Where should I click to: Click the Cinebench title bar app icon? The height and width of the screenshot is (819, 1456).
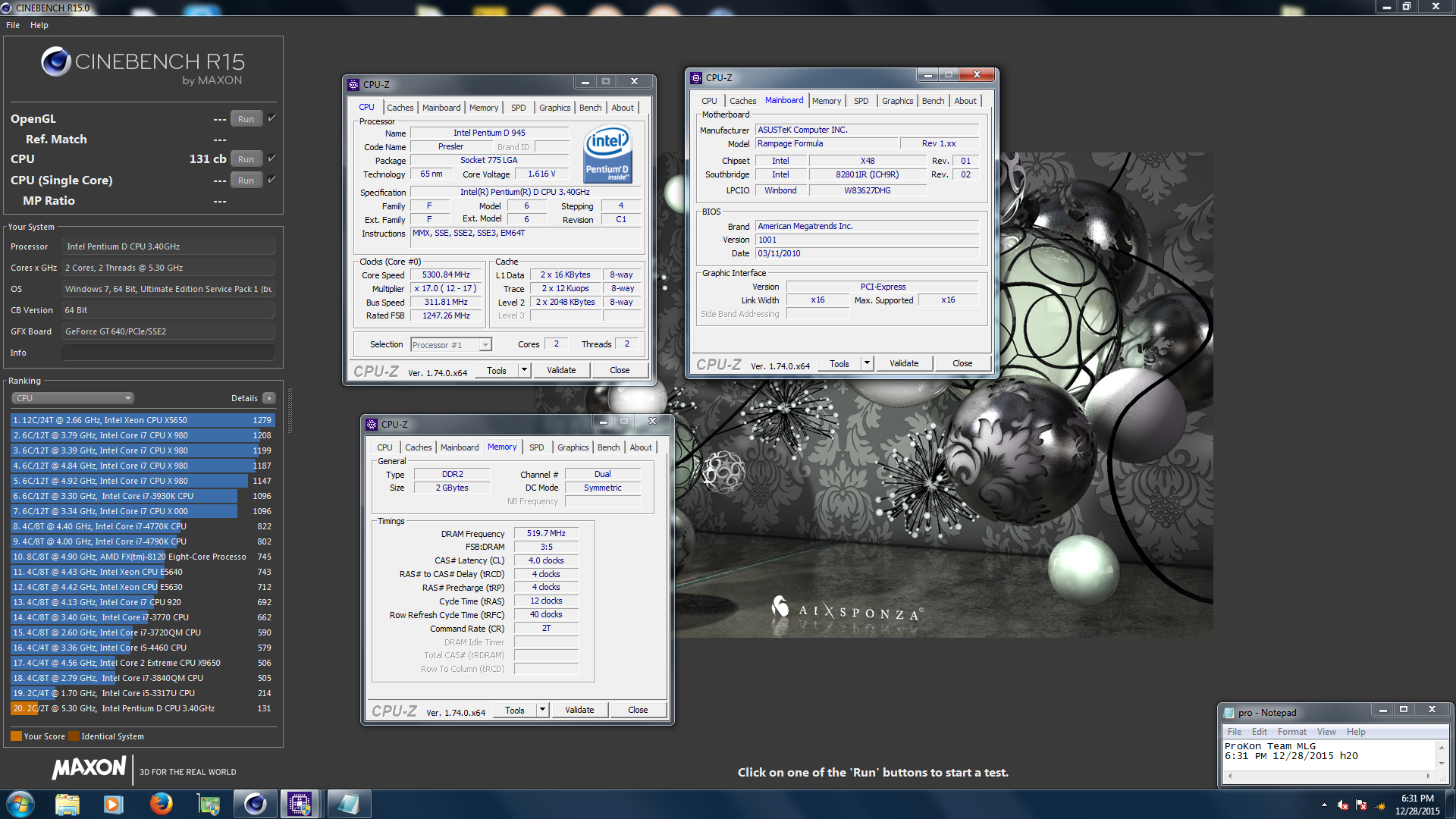(7, 8)
